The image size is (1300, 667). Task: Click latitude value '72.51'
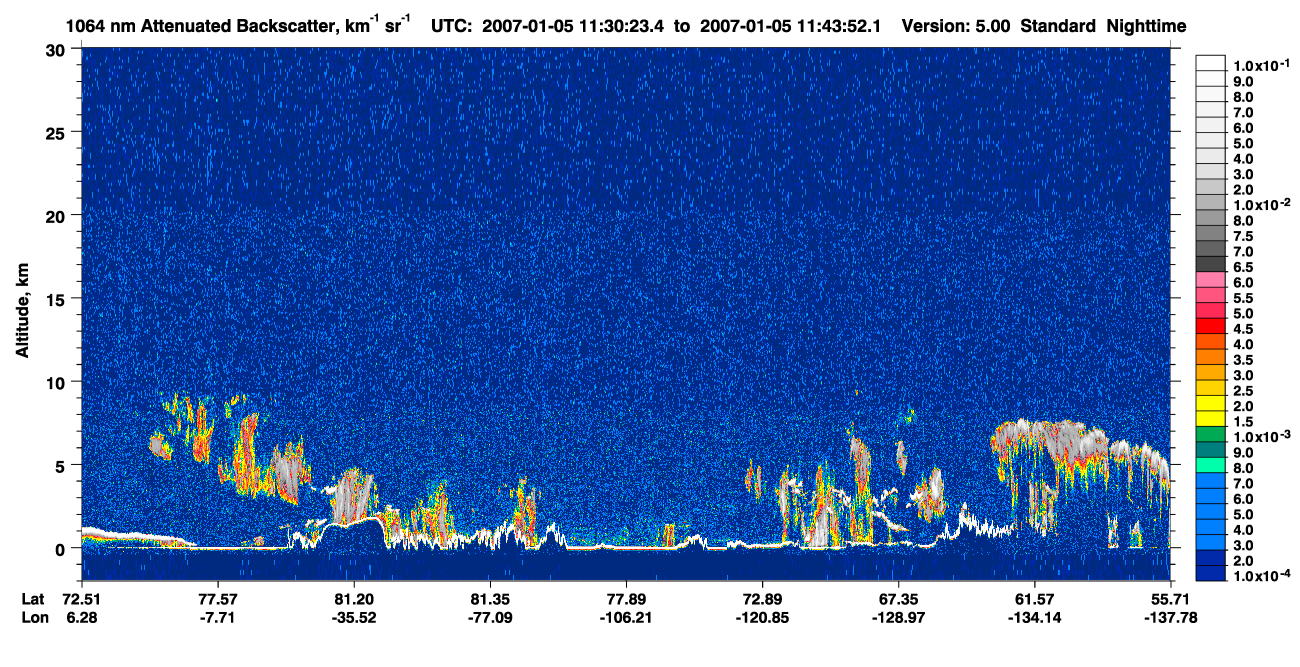[x=81, y=598]
